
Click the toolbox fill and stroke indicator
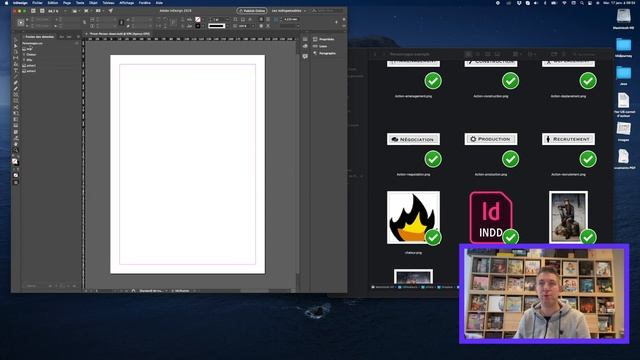[x=16, y=162]
